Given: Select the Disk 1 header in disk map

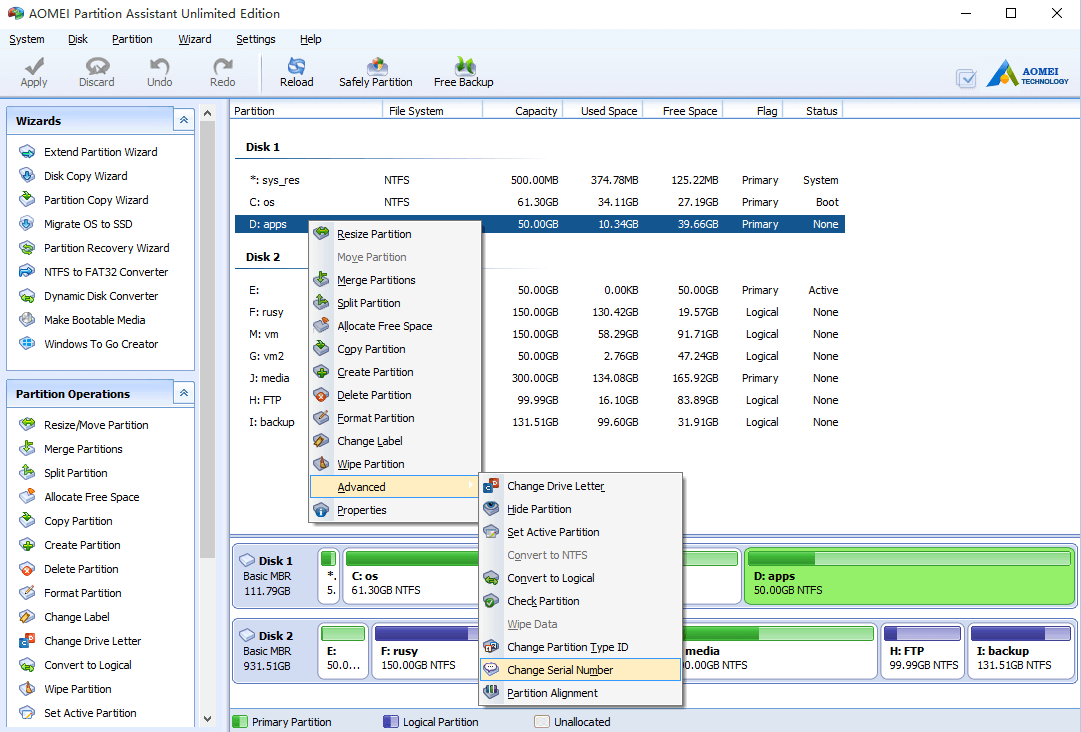Looking at the screenshot, I should tap(275, 576).
